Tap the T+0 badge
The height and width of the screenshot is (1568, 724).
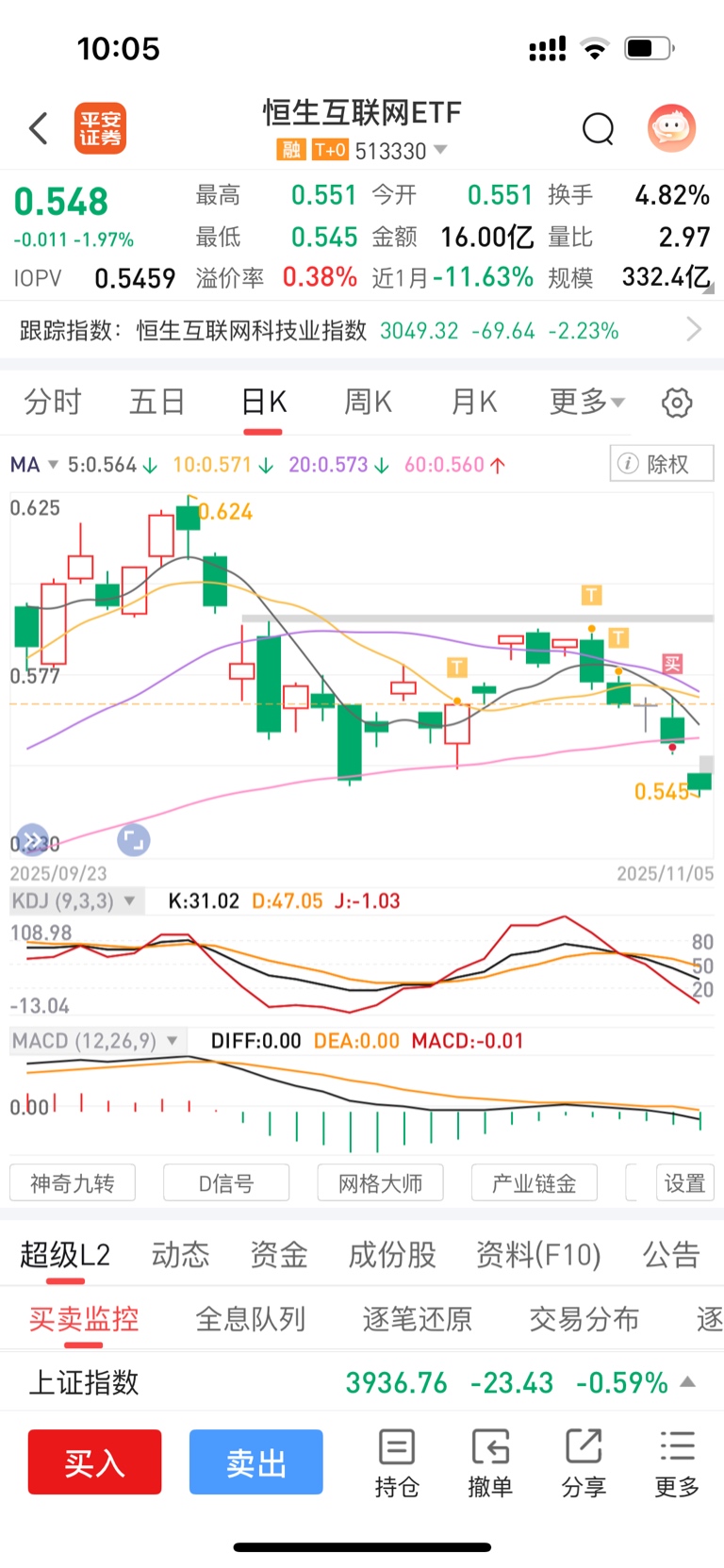pyautogui.click(x=331, y=150)
